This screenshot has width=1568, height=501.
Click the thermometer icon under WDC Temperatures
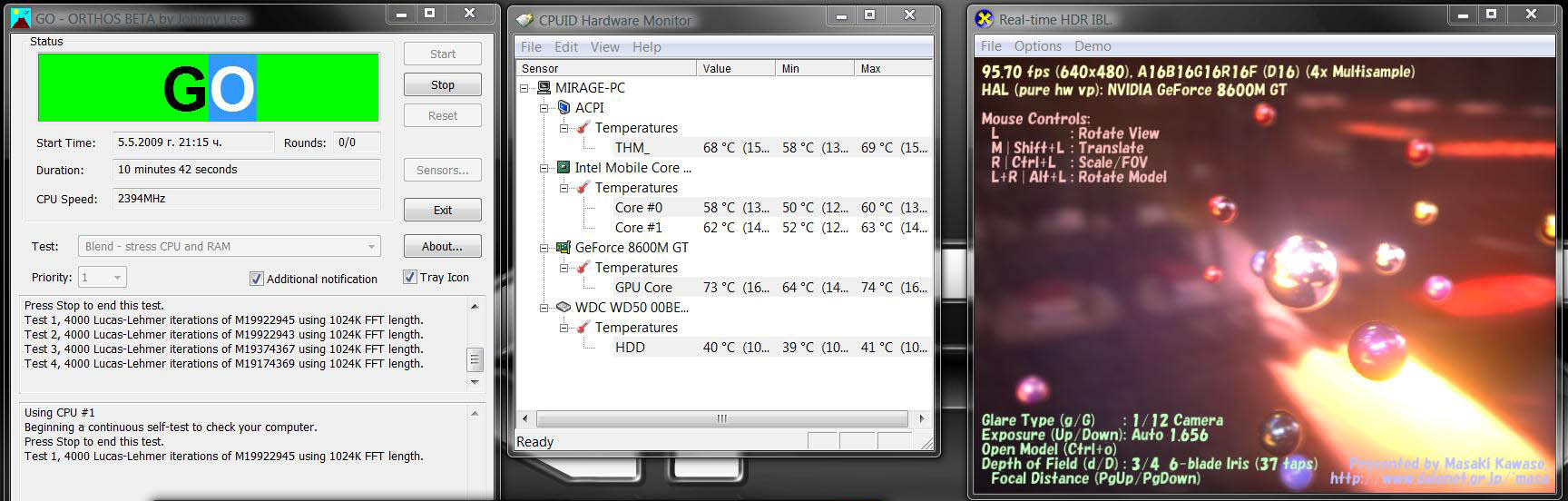(x=583, y=328)
